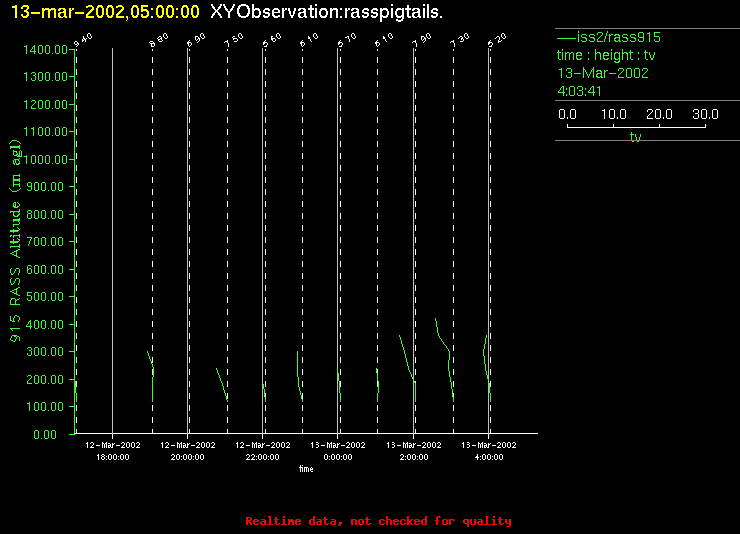740x534 pixels.
Task: Click the '1300.00' altitude axis label
Action: (x=45, y=76)
